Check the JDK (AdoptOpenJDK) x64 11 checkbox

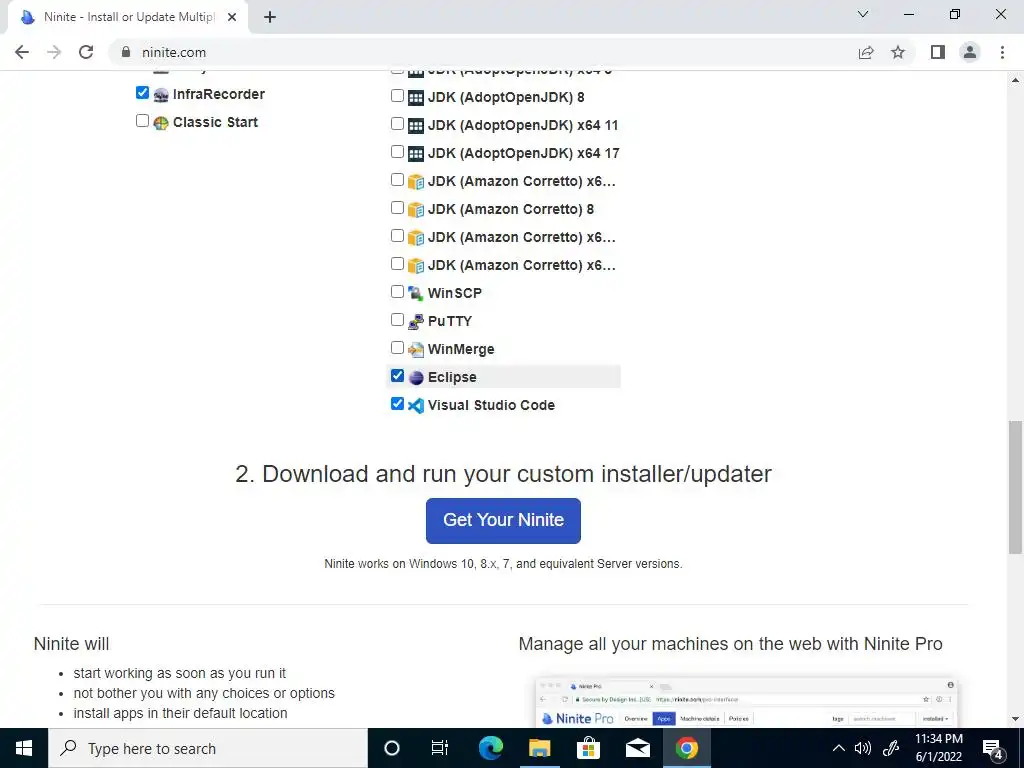click(397, 124)
